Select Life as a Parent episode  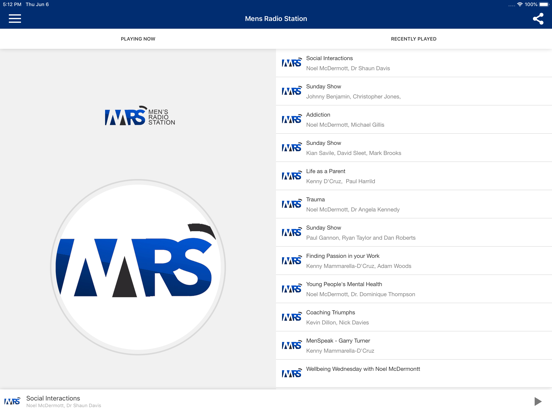[x=414, y=176]
